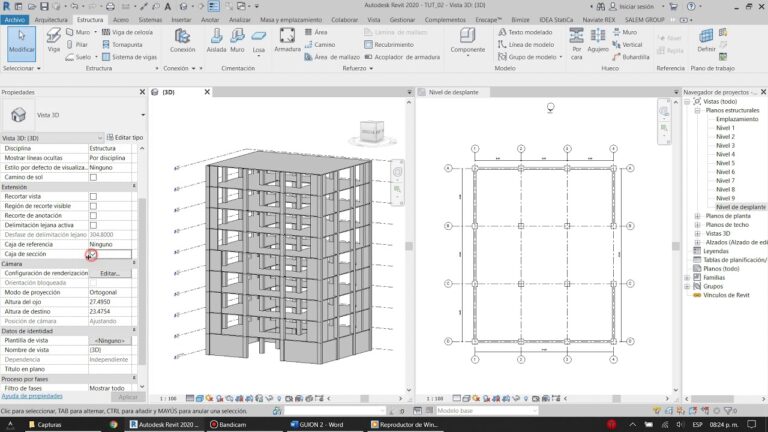
Task: Open GUION 2 - Word in taskbar
Action: pos(317,425)
